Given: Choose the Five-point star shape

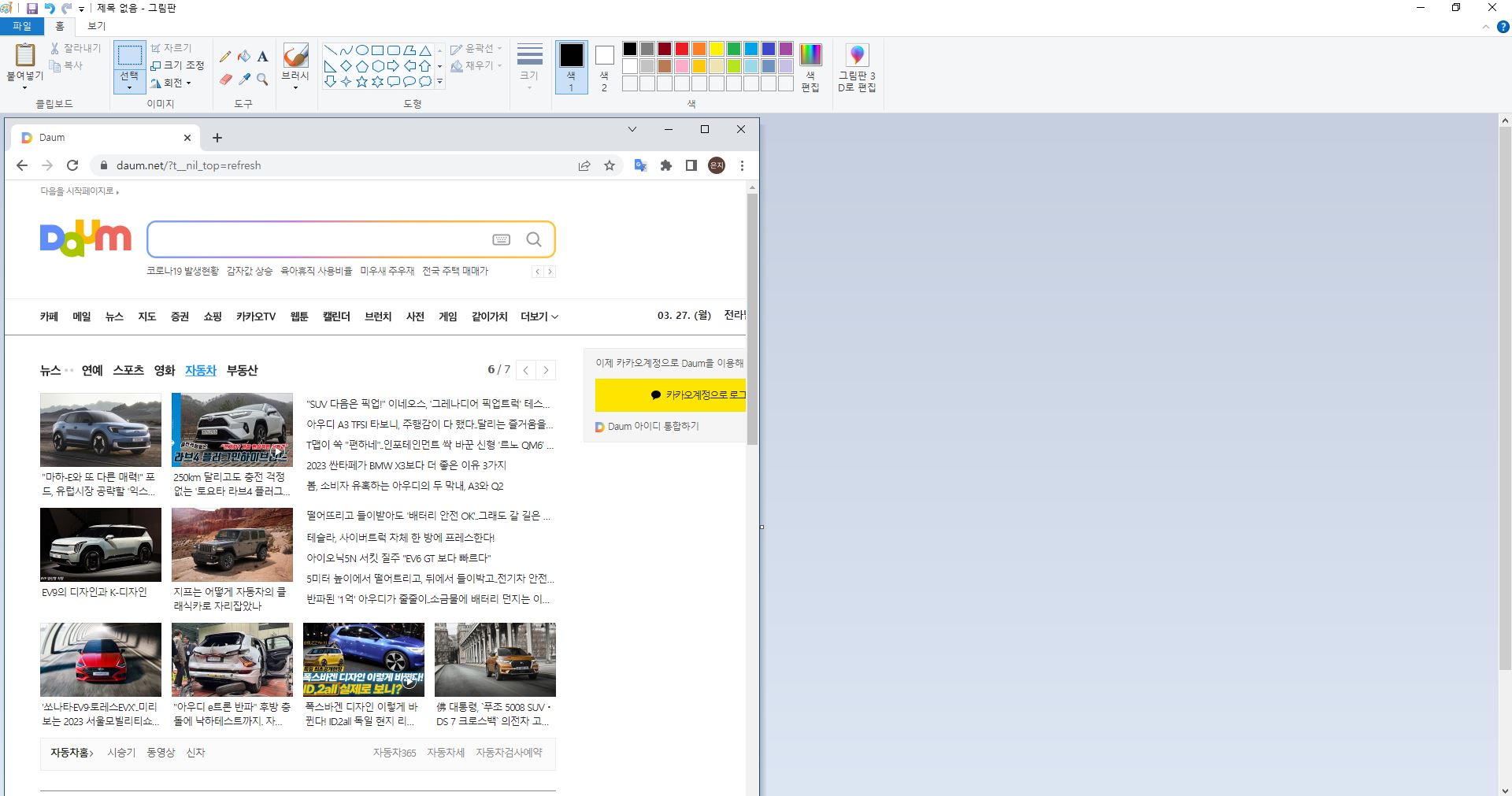Looking at the screenshot, I should tap(361, 81).
